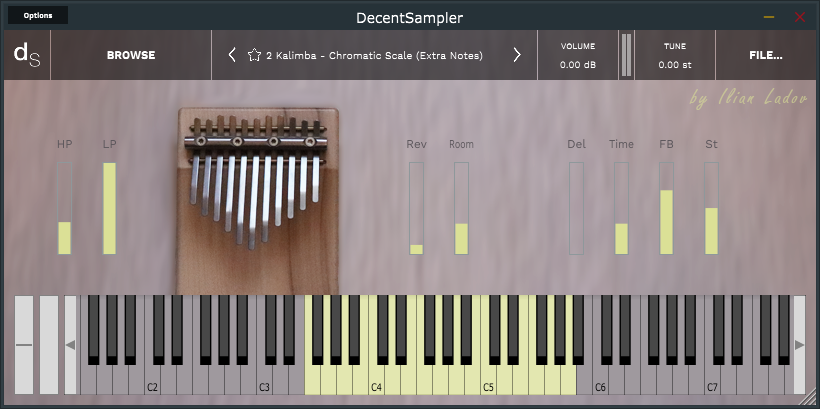Open the BROWSE library panel
Viewport: 820px width, 409px height.
pos(131,55)
